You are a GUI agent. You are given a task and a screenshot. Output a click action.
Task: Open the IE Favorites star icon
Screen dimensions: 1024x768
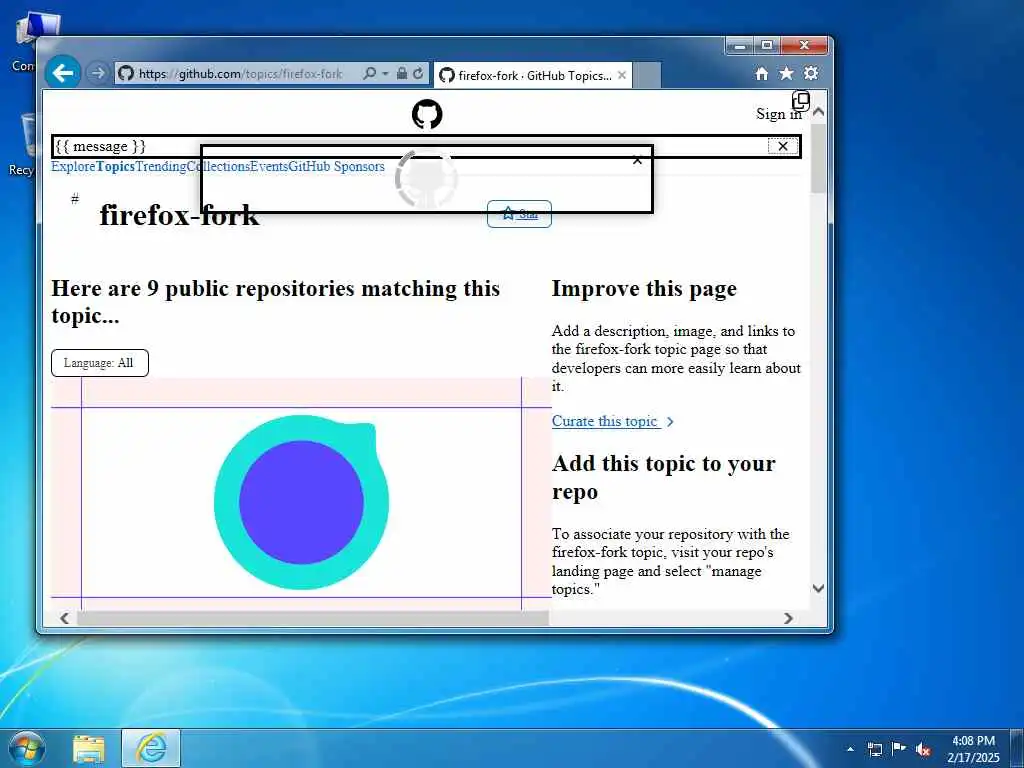(786, 73)
